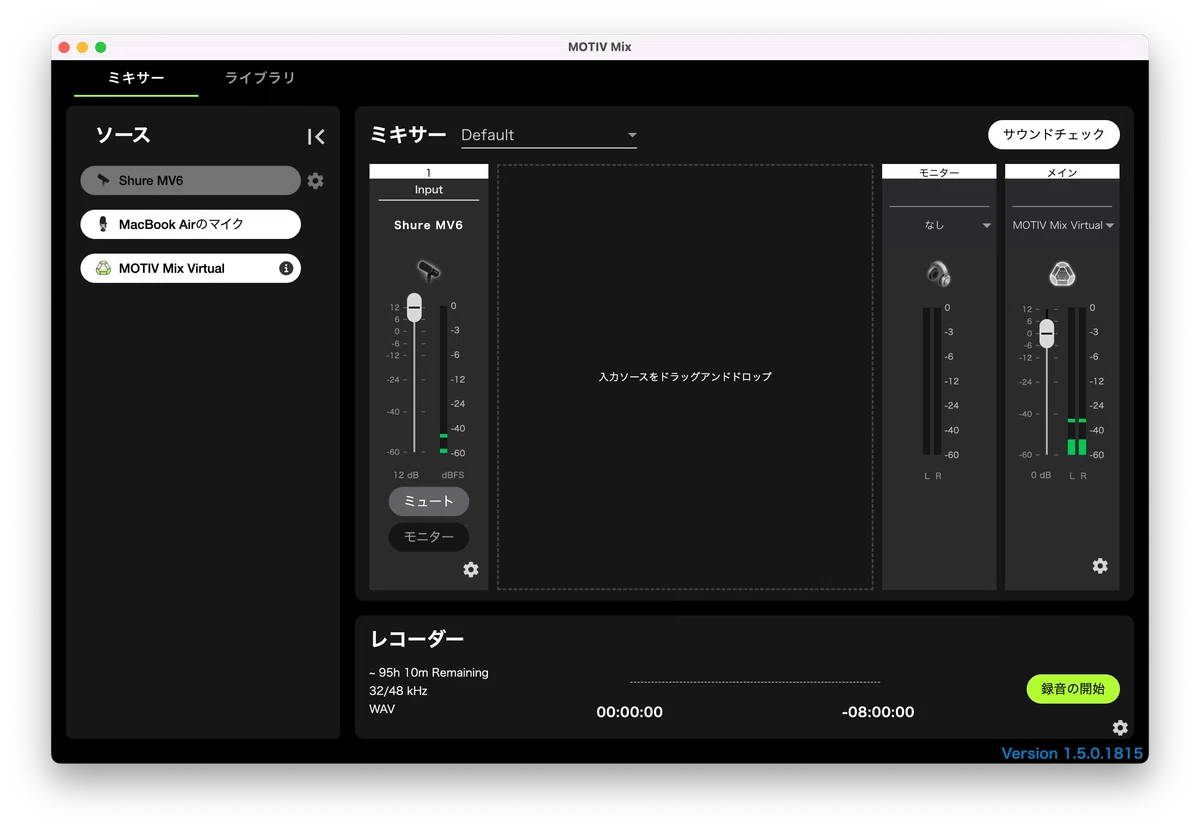Click the 入力ソースをドラッグアンドドロップ drop area
1200x831 pixels.
coord(685,377)
